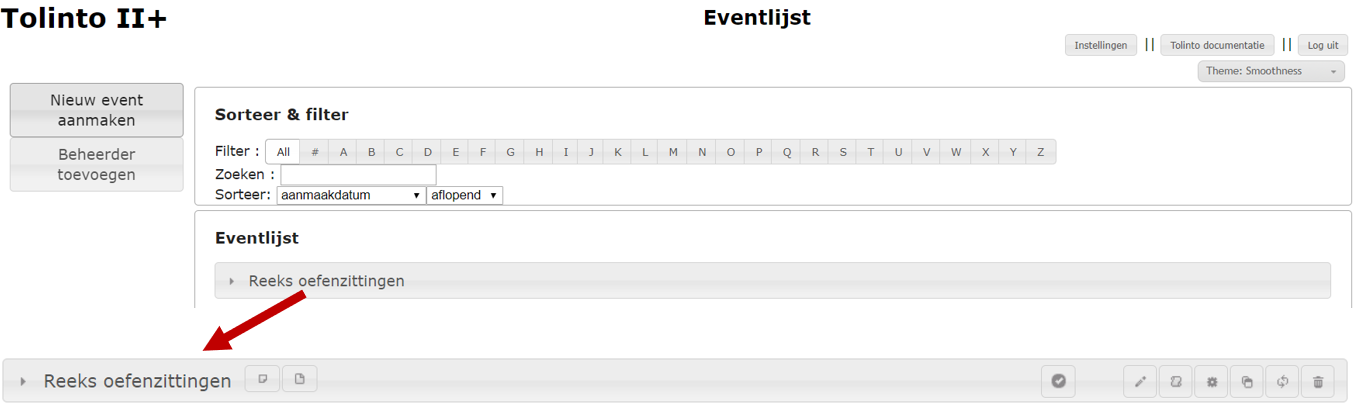Screen dimensions: 1362x412
Task: Open Instellingen
Action: [x=1101, y=45]
